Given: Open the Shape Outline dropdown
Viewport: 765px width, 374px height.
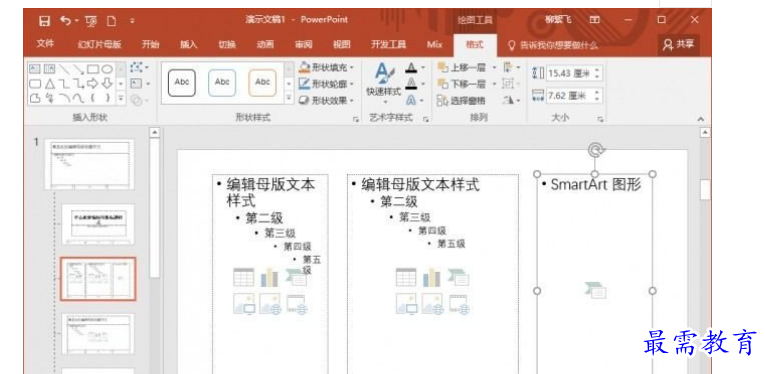Looking at the screenshot, I should (x=326, y=84).
